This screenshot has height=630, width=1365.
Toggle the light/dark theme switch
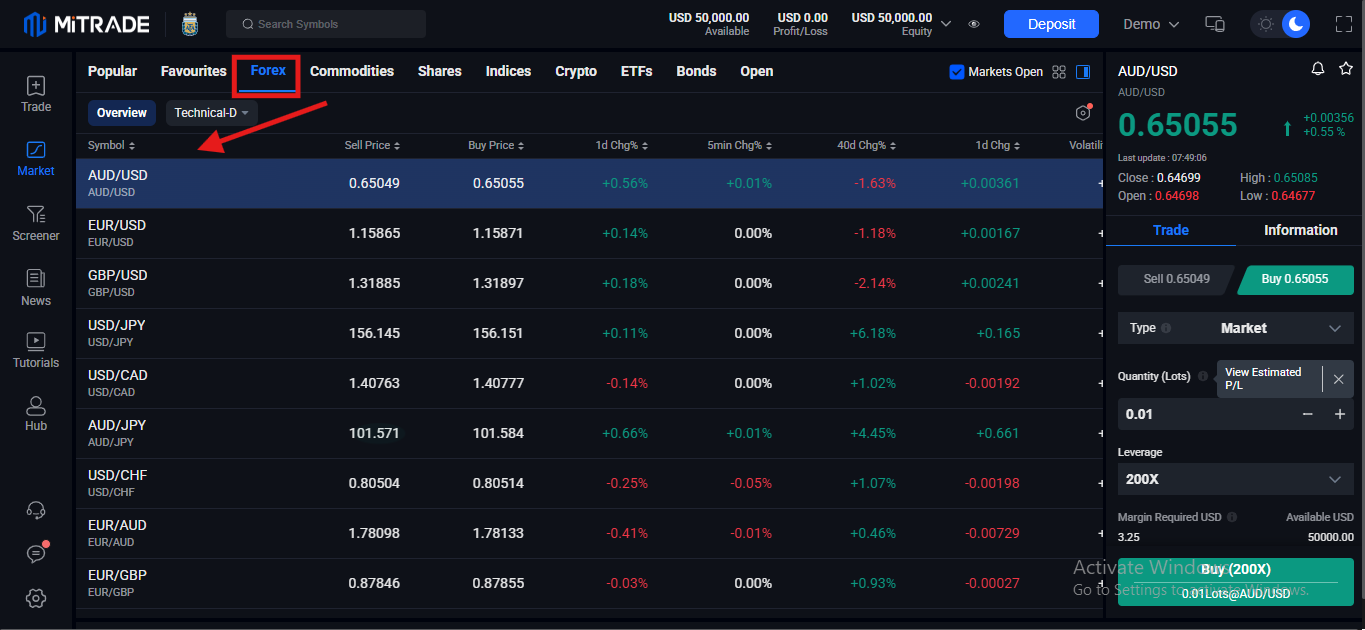tap(1281, 24)
